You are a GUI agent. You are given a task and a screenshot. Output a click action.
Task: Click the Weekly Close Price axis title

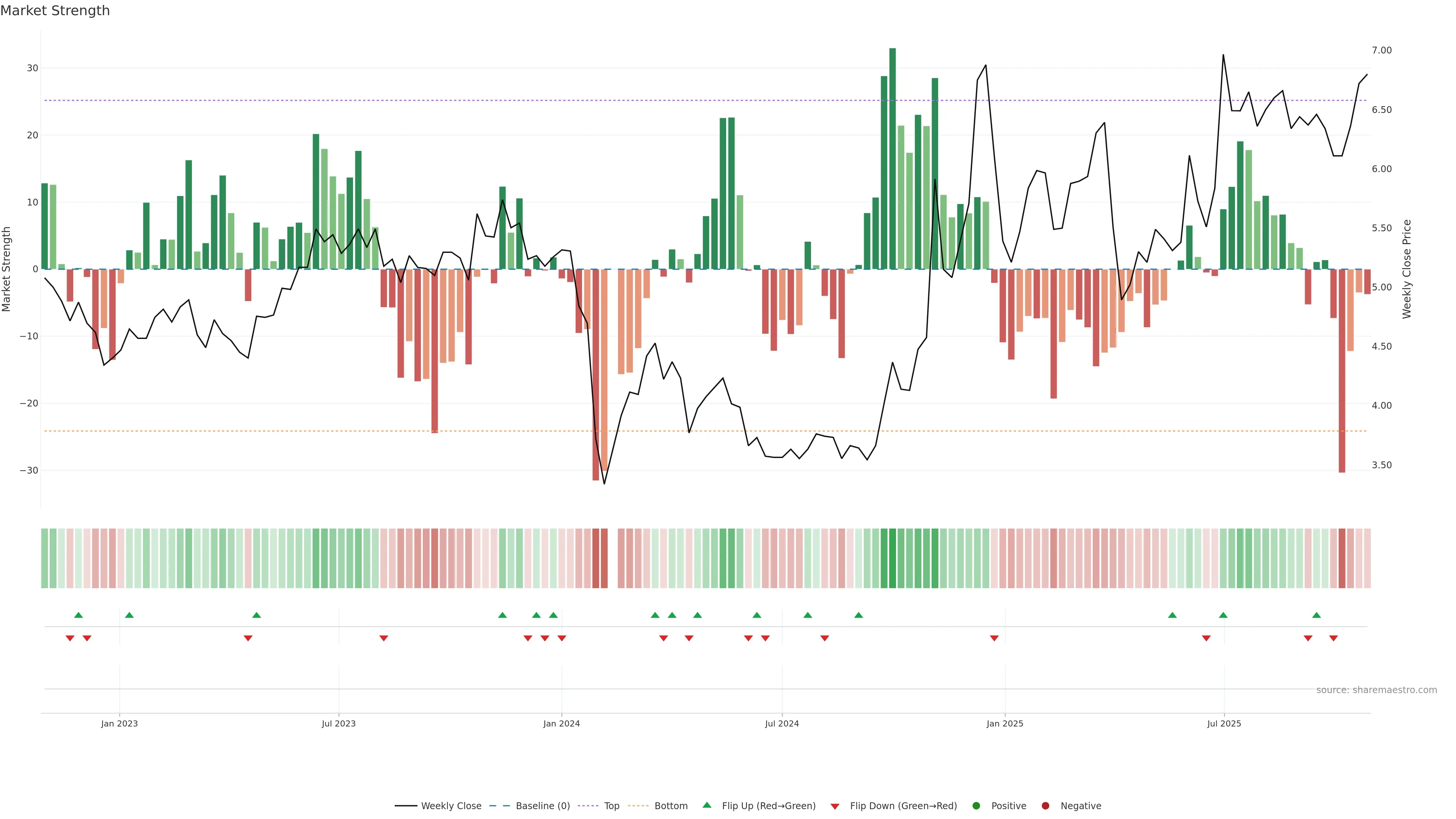point(1407,269)
